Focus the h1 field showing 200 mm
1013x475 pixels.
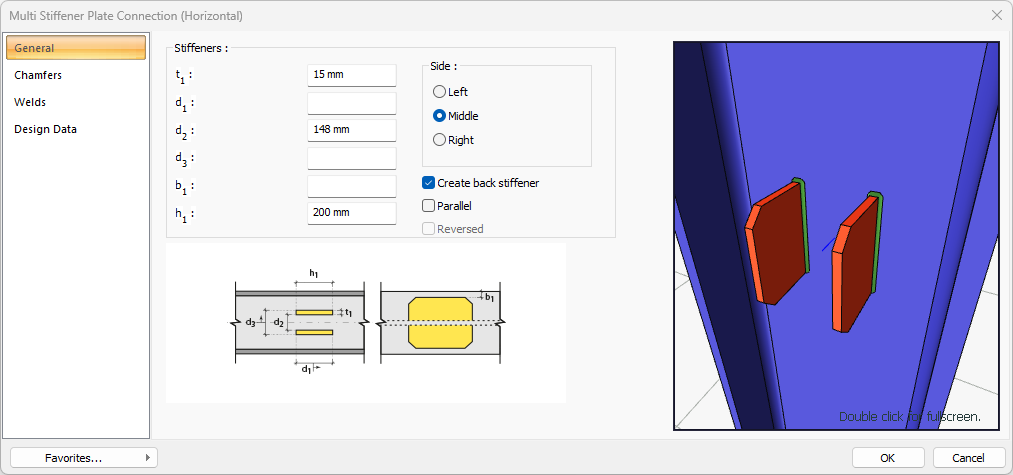(x=351, y=213)
